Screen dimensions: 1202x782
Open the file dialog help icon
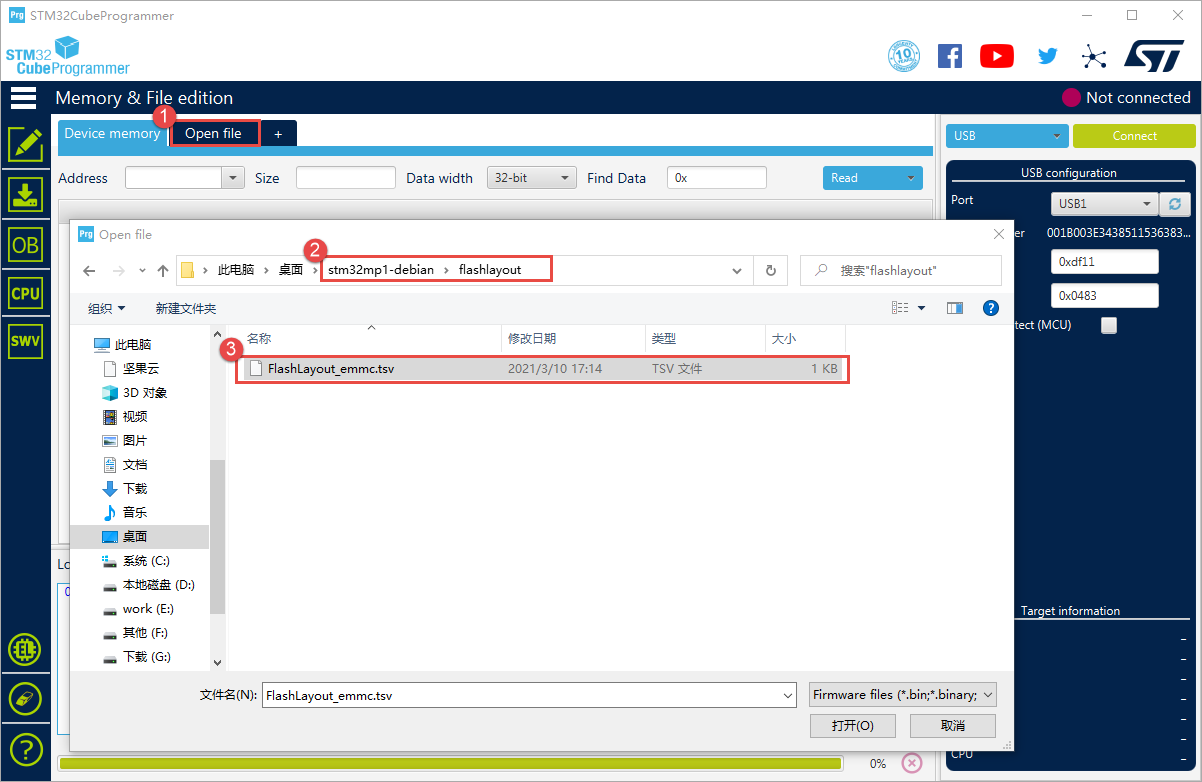point(991,308)
